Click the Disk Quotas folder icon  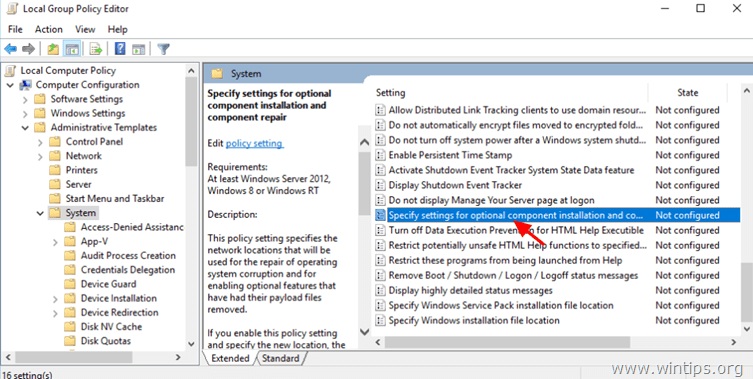click(70, 341)
